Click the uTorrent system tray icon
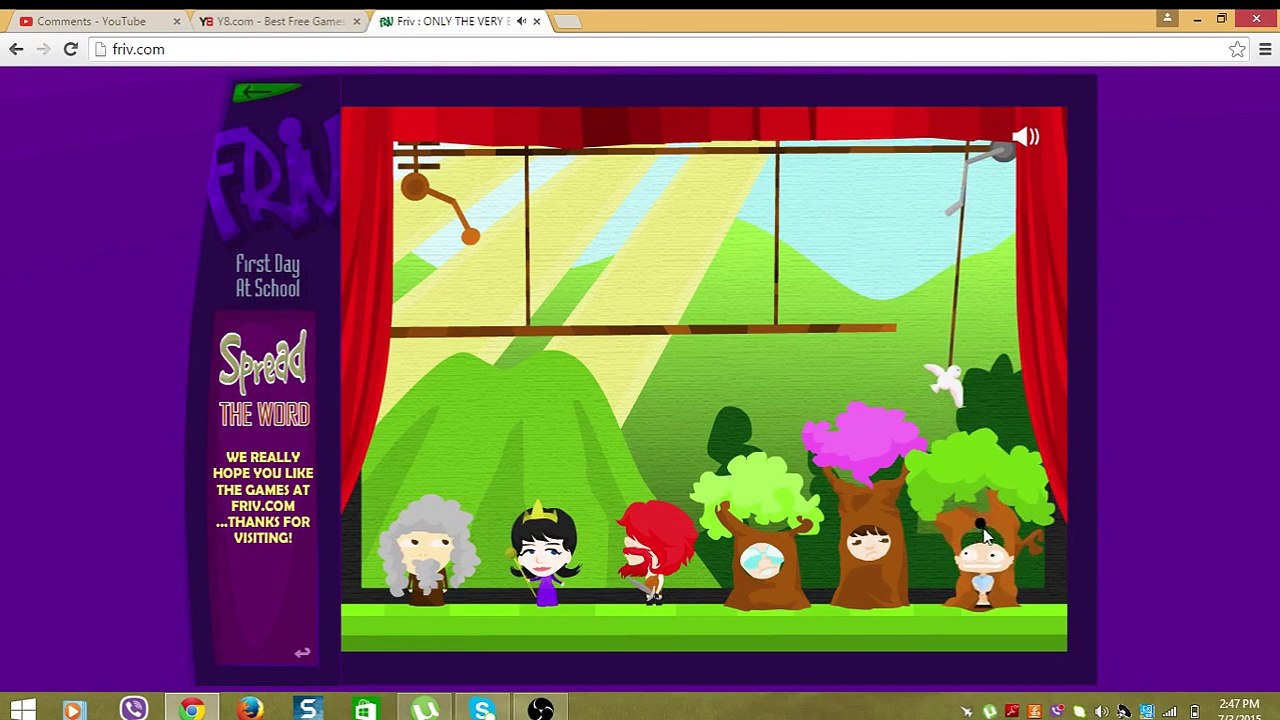This screenshot has width=1280, height=720. point(989,712)
